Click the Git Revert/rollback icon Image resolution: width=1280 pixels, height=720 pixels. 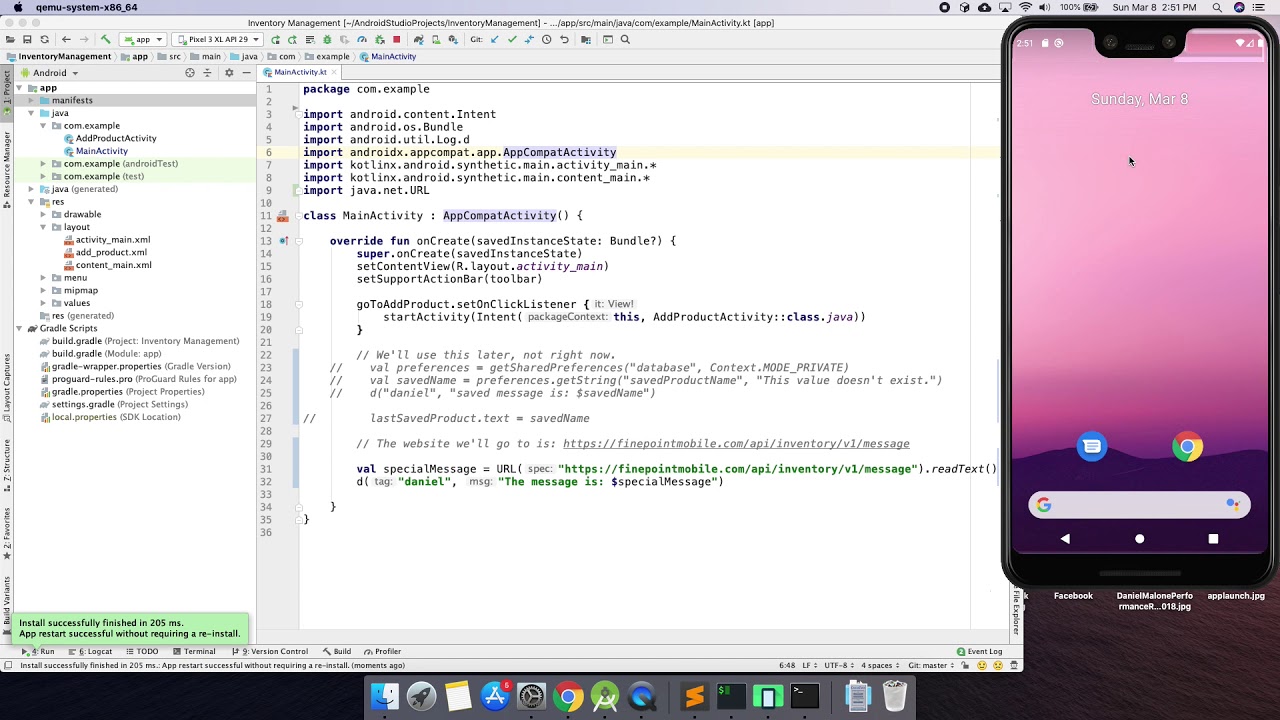pos(564,40)
